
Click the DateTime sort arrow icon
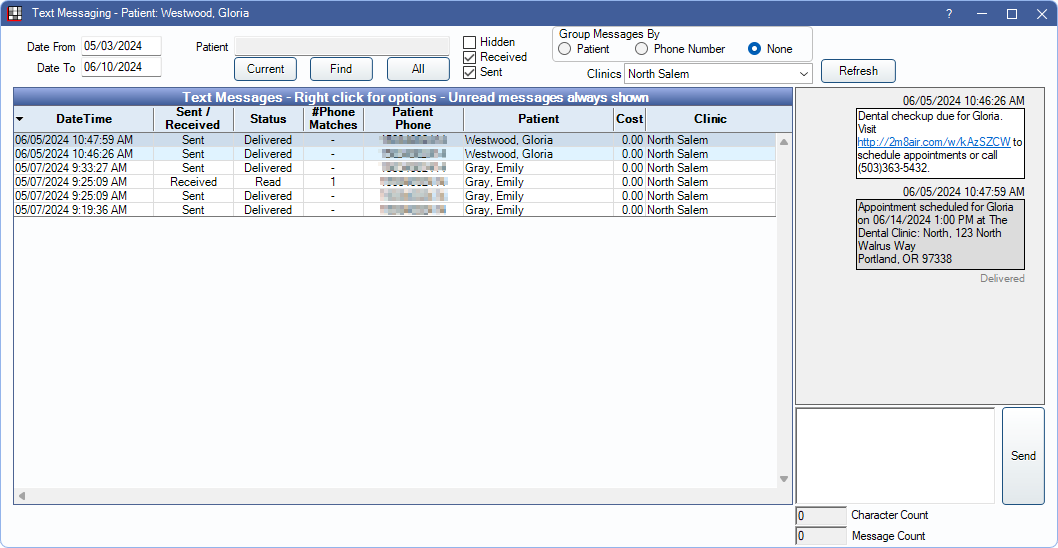point(20,119)
